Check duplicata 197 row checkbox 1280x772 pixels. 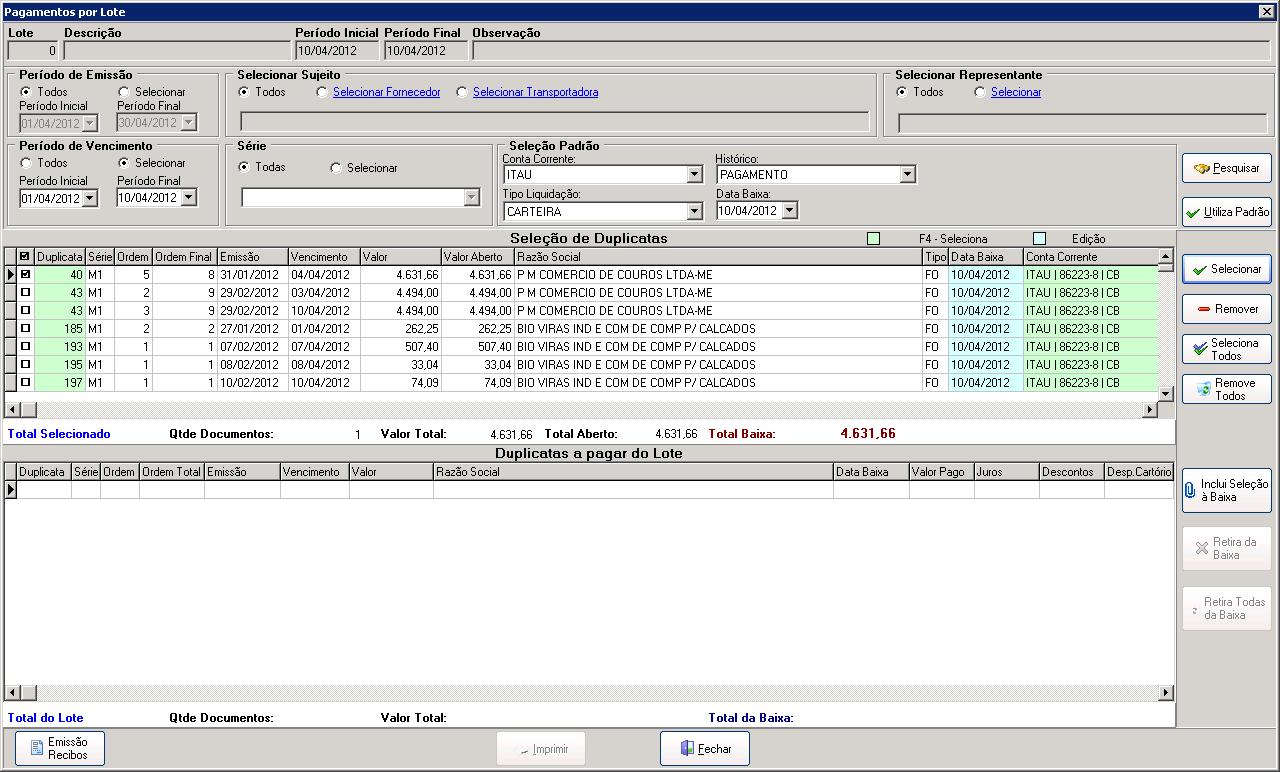tap(25, 382)
